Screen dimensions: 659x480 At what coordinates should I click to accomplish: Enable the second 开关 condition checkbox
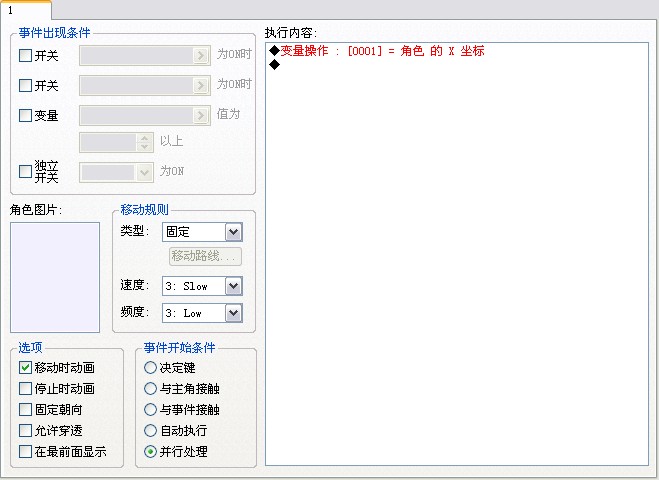point(25,85)
